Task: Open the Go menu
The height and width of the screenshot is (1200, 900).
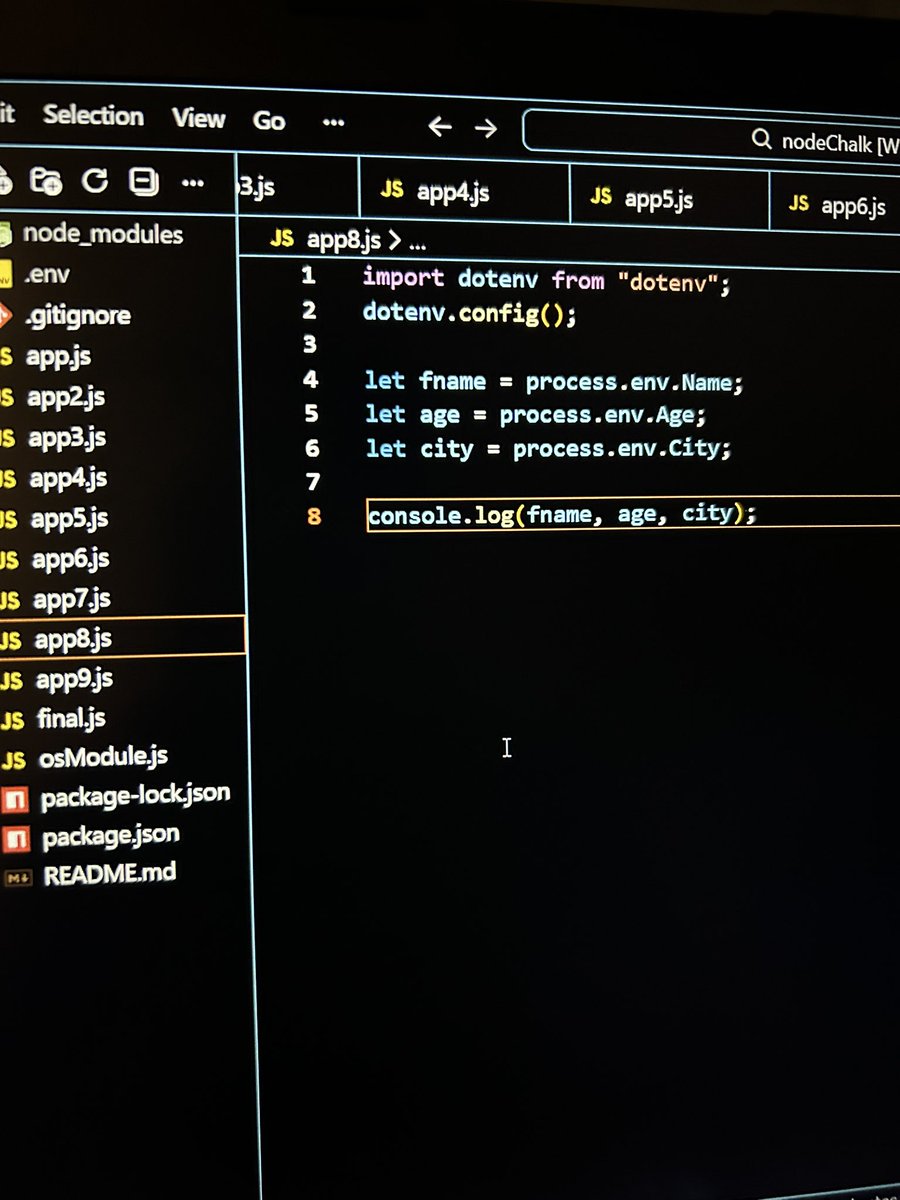Action: [x=269, y=121]
